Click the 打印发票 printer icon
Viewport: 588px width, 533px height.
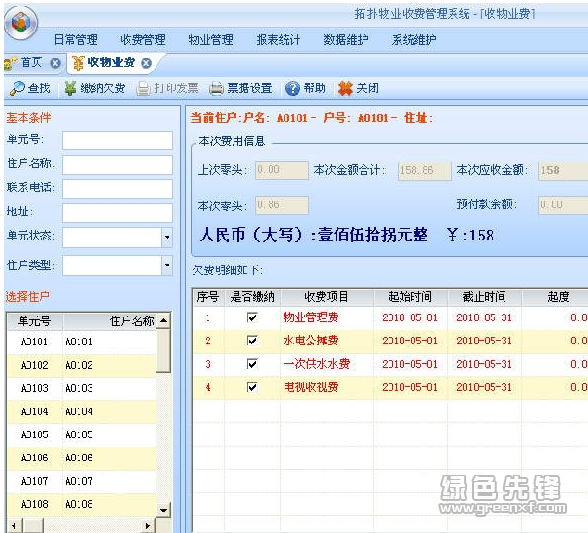143,89
